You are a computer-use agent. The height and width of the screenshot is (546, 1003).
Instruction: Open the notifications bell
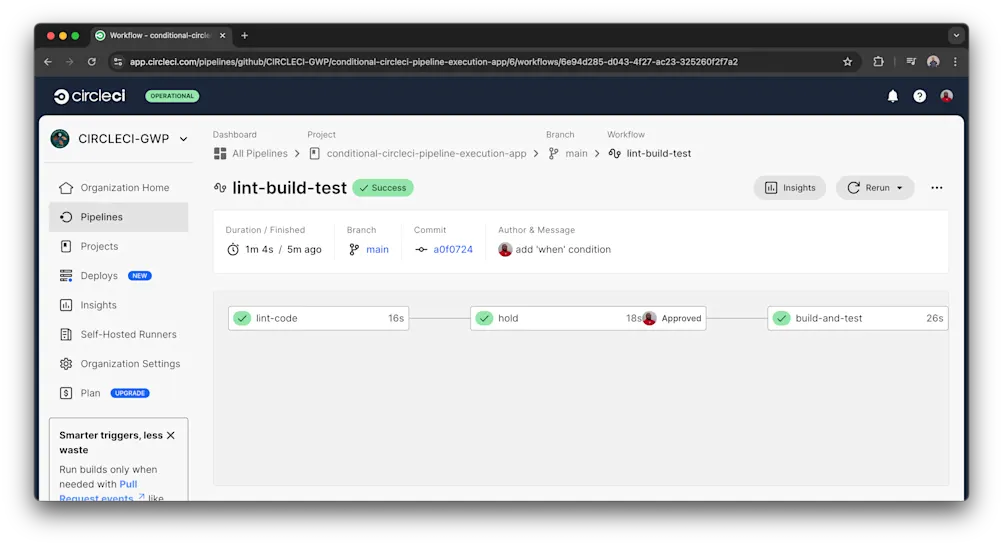(x=892, y=96)
